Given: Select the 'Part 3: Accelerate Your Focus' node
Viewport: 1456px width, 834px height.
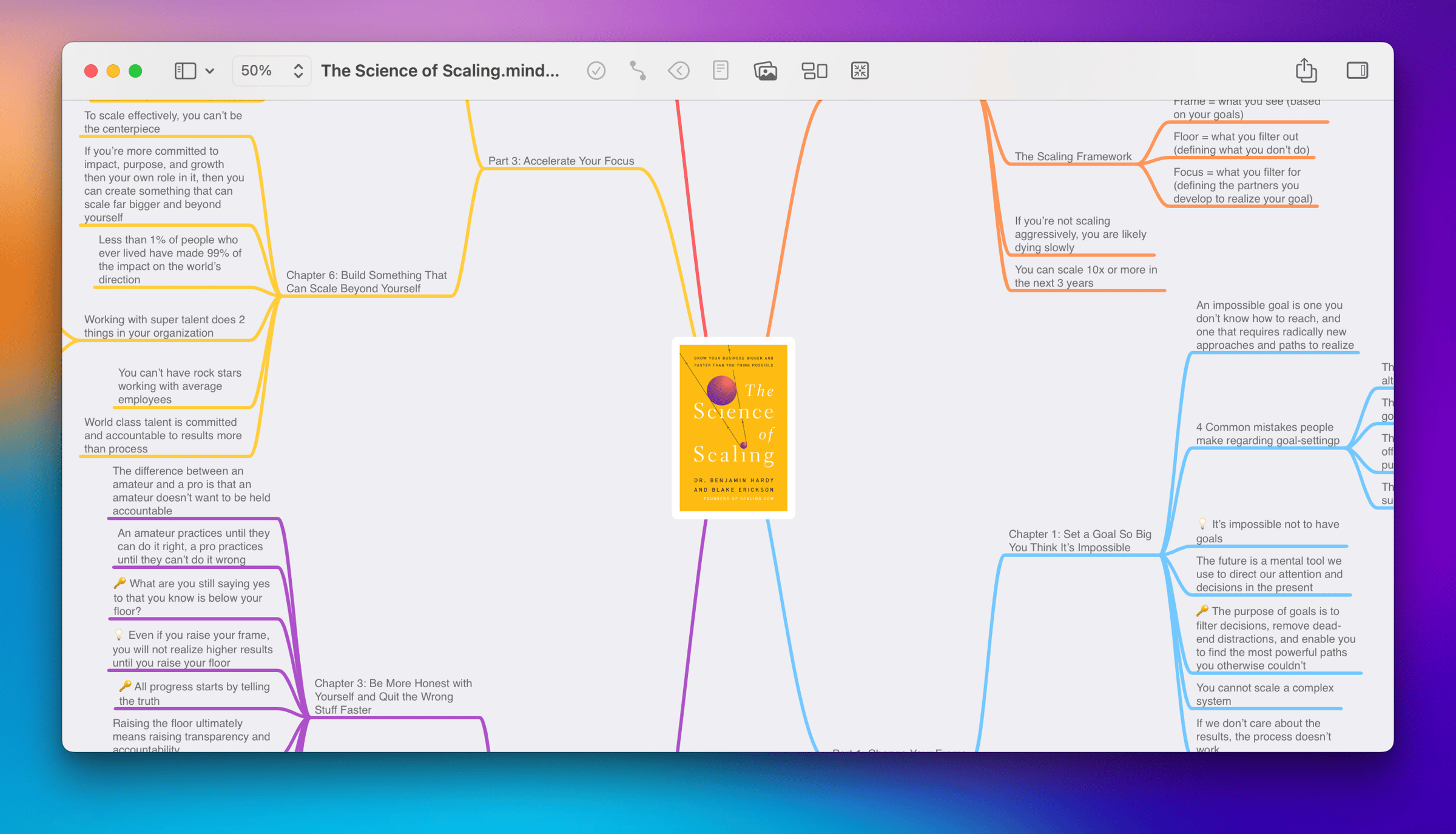Looking at the screenshot, I should click(561, 161).
